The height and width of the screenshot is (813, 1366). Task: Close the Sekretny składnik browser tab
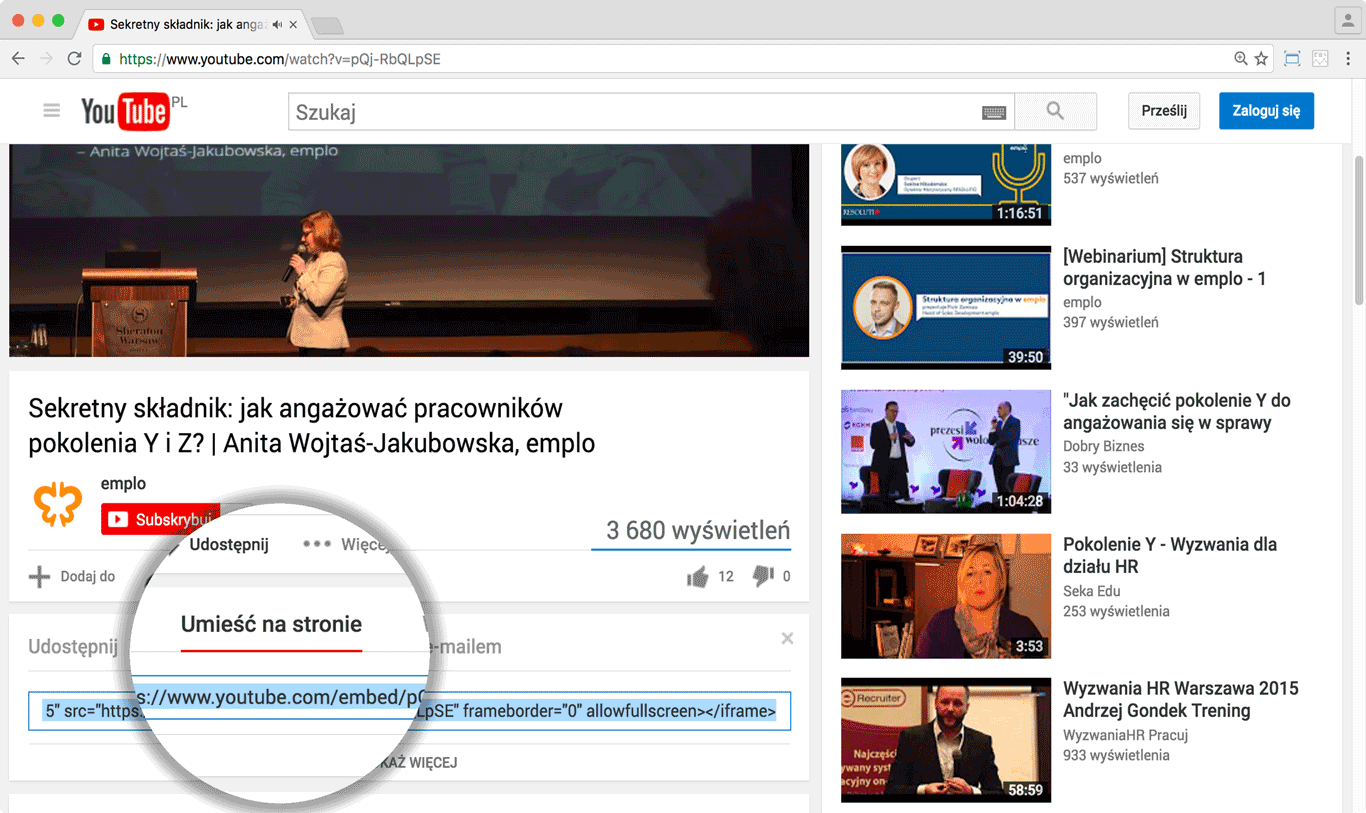(293, 24)
